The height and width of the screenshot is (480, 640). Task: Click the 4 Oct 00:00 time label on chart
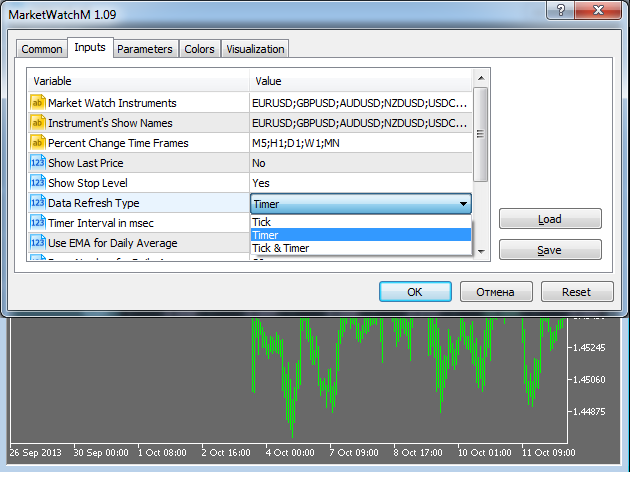pos(290,453)
